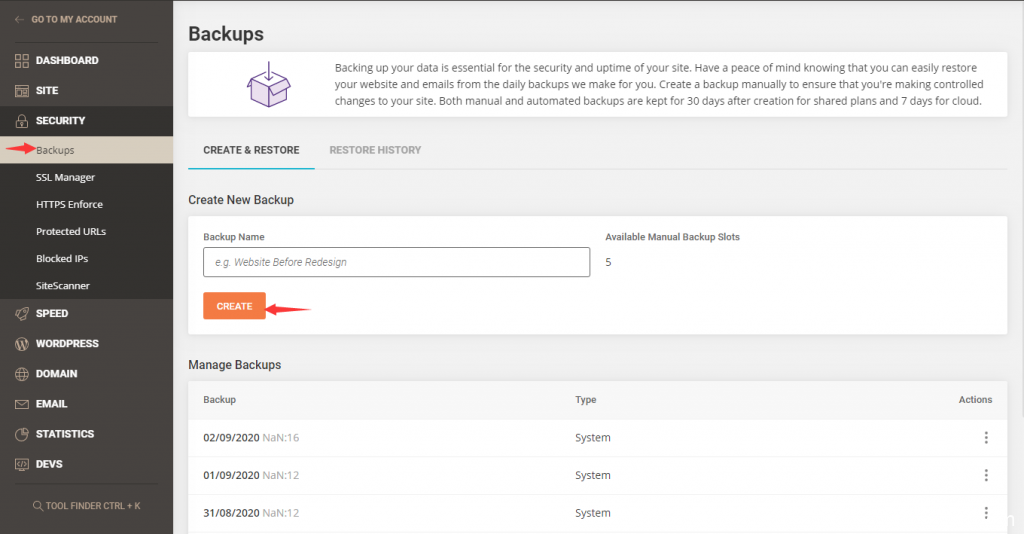
Task: Click the Dashboard grid icon
Action: click(22, 61)
